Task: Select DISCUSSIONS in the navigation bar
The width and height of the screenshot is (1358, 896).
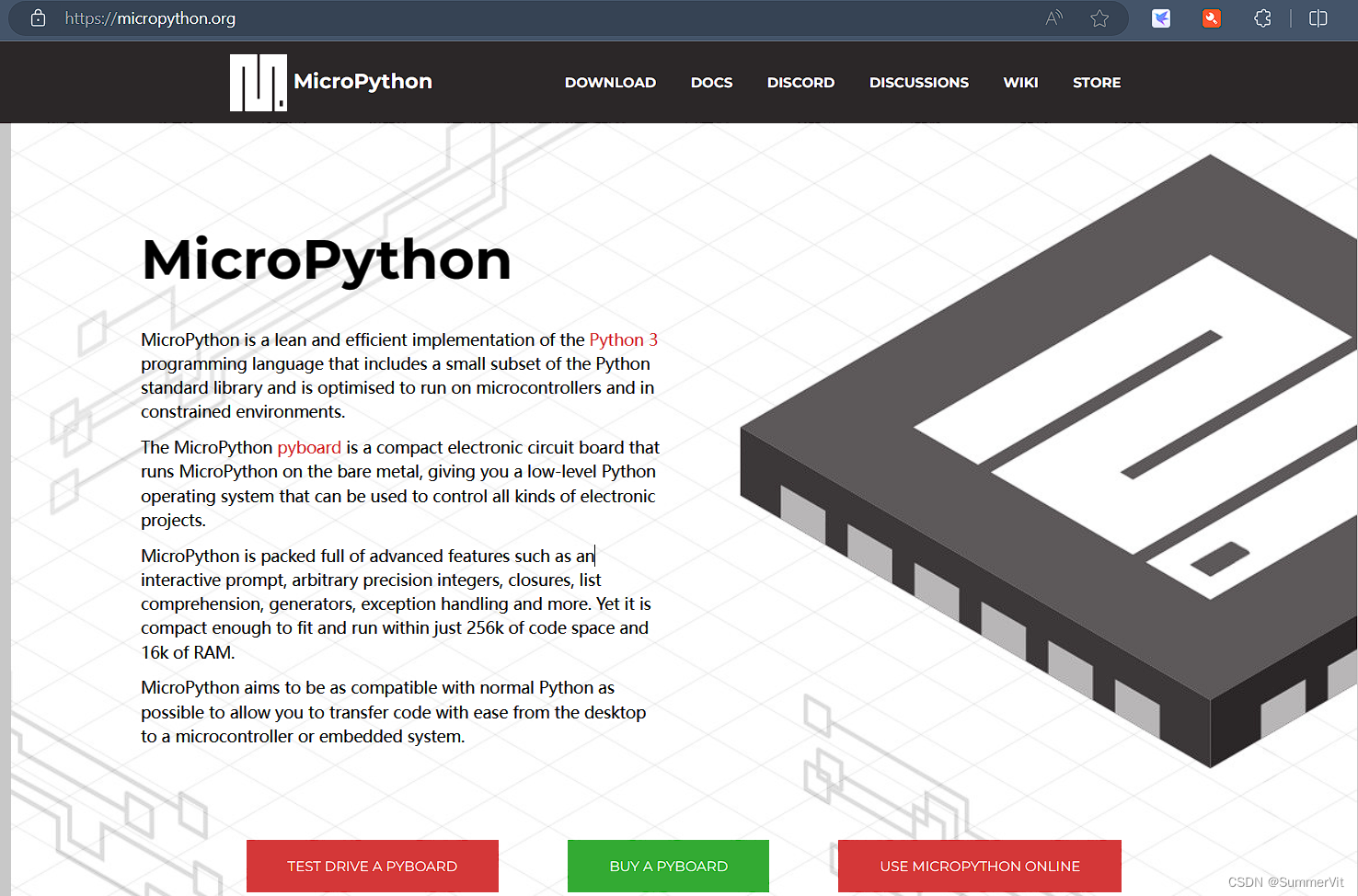Action: [x=918, y=82]
